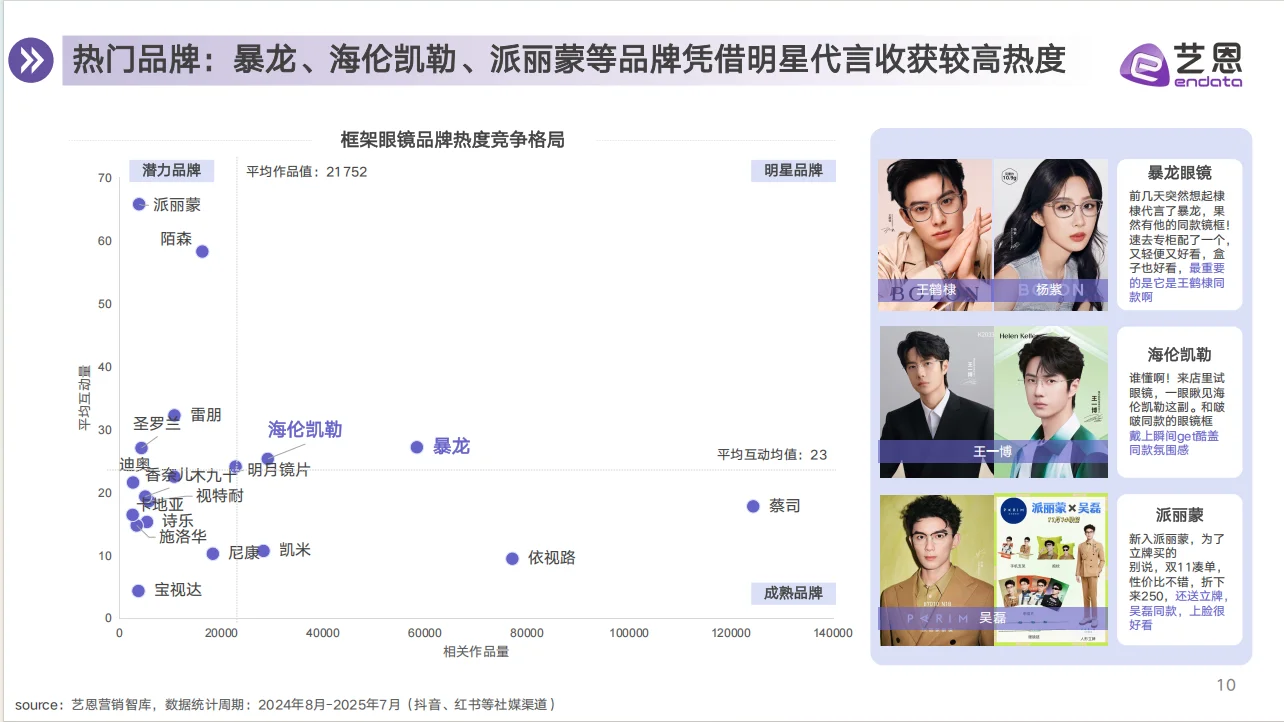The width and height of the screenshot is (1284, 722).
Task: Open the 派丽蒙×吴磊 promotional poster image
Action: click(x=1052, y=570)
